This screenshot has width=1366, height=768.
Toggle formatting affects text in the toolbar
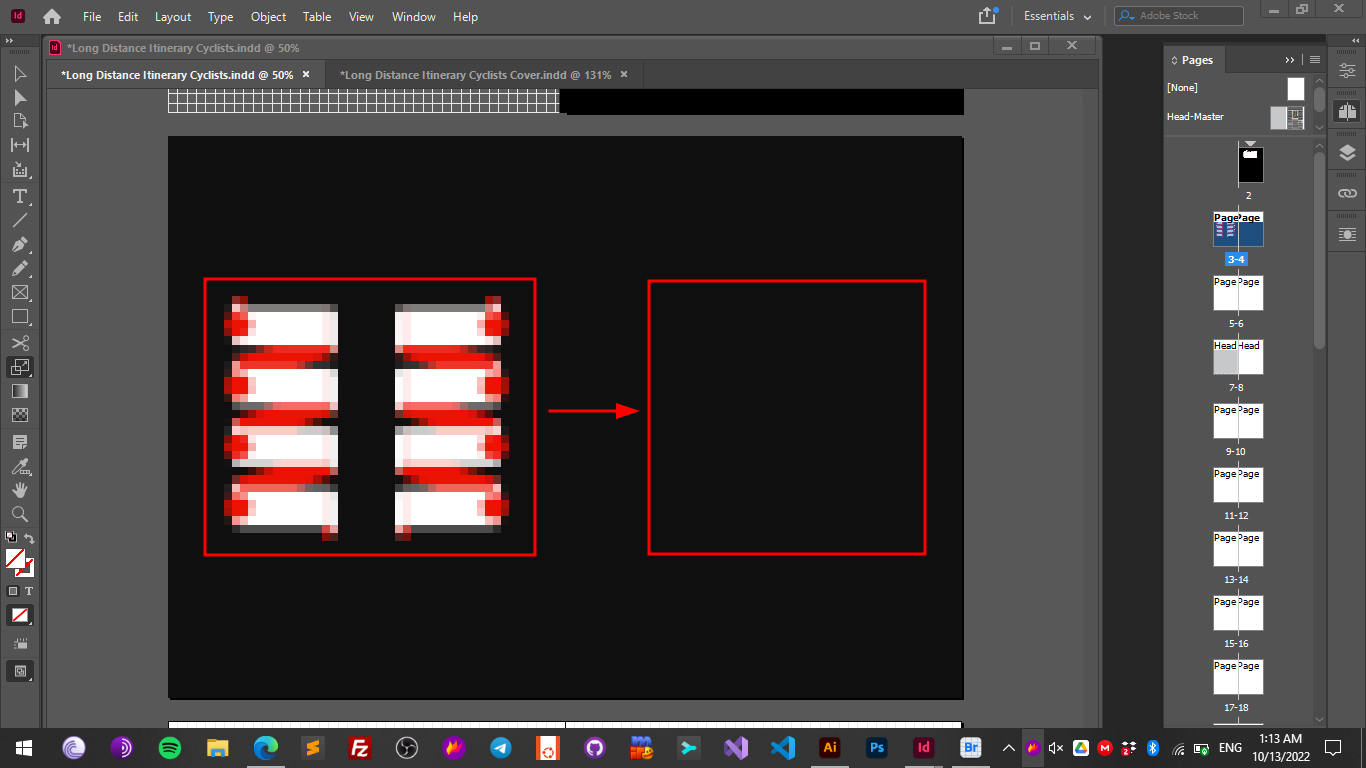(29, 591)
